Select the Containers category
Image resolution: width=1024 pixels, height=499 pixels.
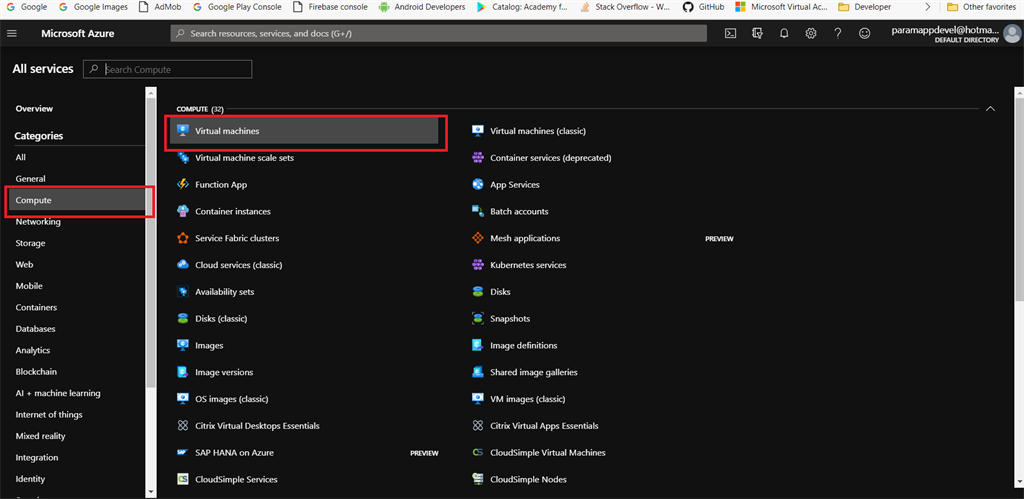pyautogui.click(x=36, y=308)
